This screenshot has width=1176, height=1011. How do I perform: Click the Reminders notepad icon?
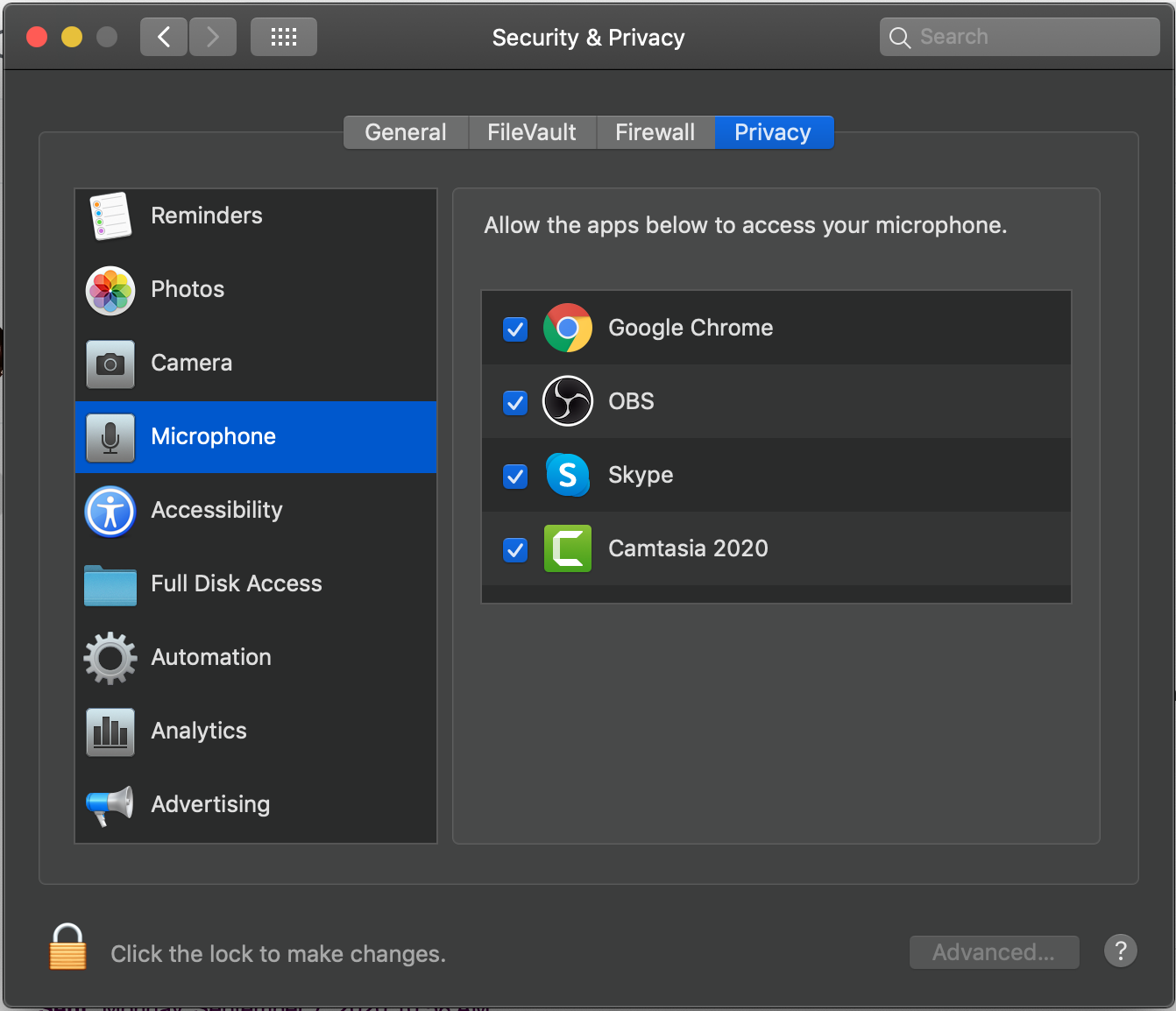point(110,216)
